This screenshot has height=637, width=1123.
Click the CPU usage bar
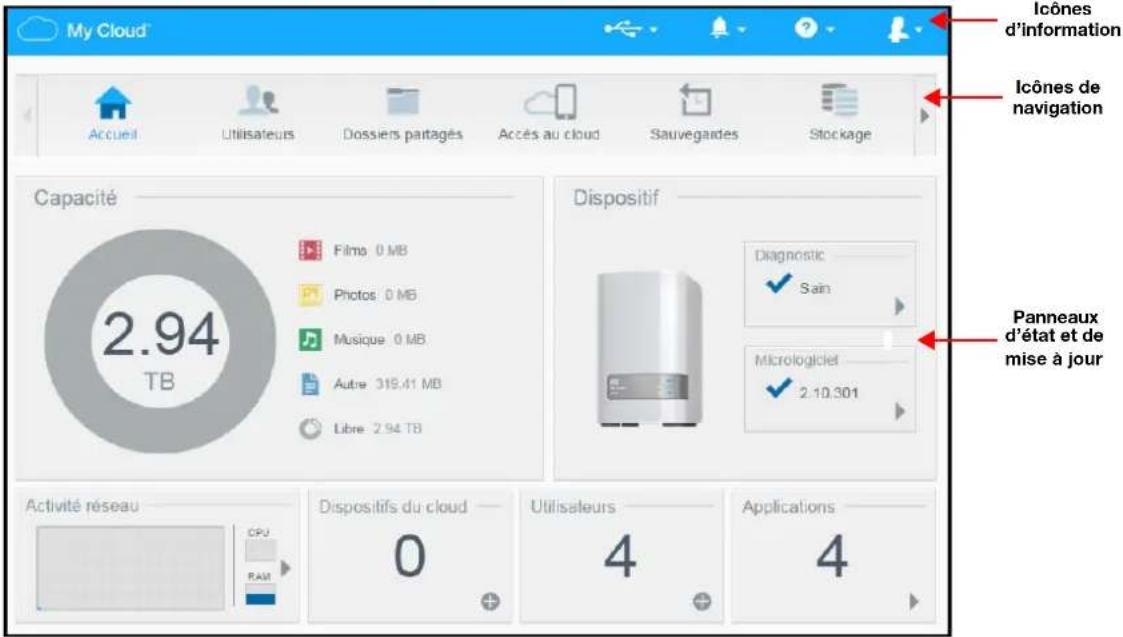(x=260, y=550)
